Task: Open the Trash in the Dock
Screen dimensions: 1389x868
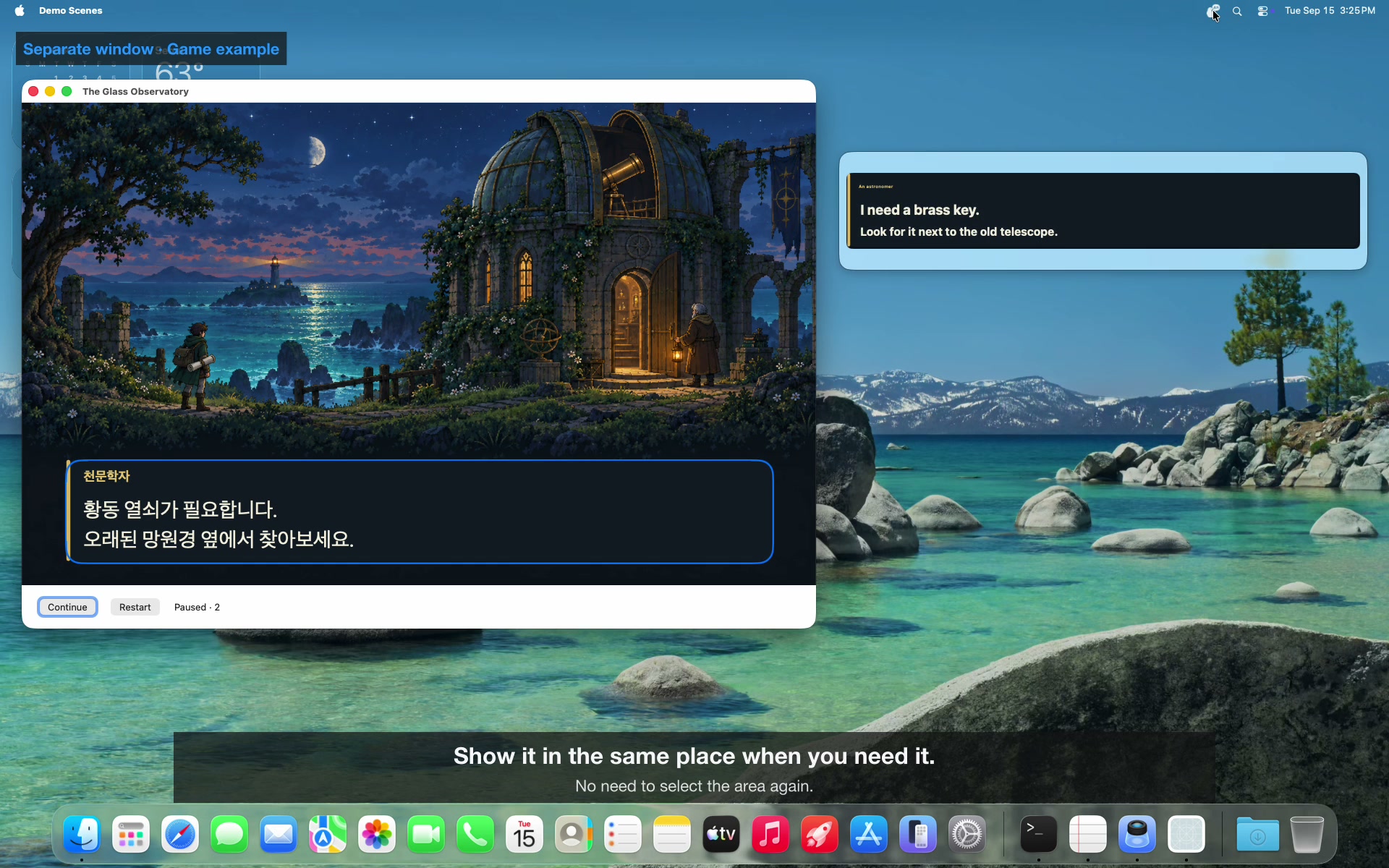Action: click(x=1307, y=835)
